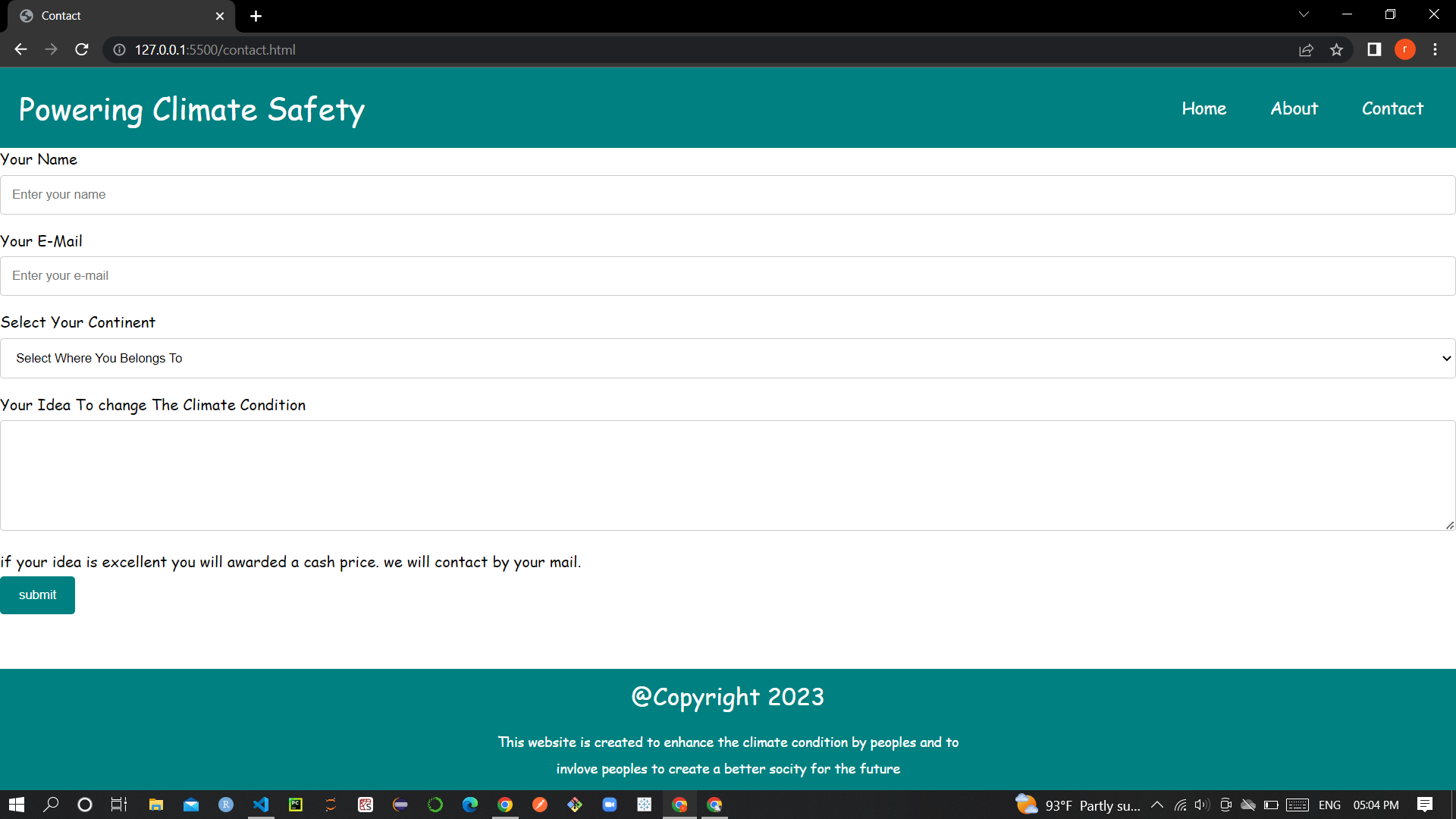Open the Chrome profile avatar
Image resolution: width=1456 pixels, height=819 pixels.
(x=1404, y=49)
